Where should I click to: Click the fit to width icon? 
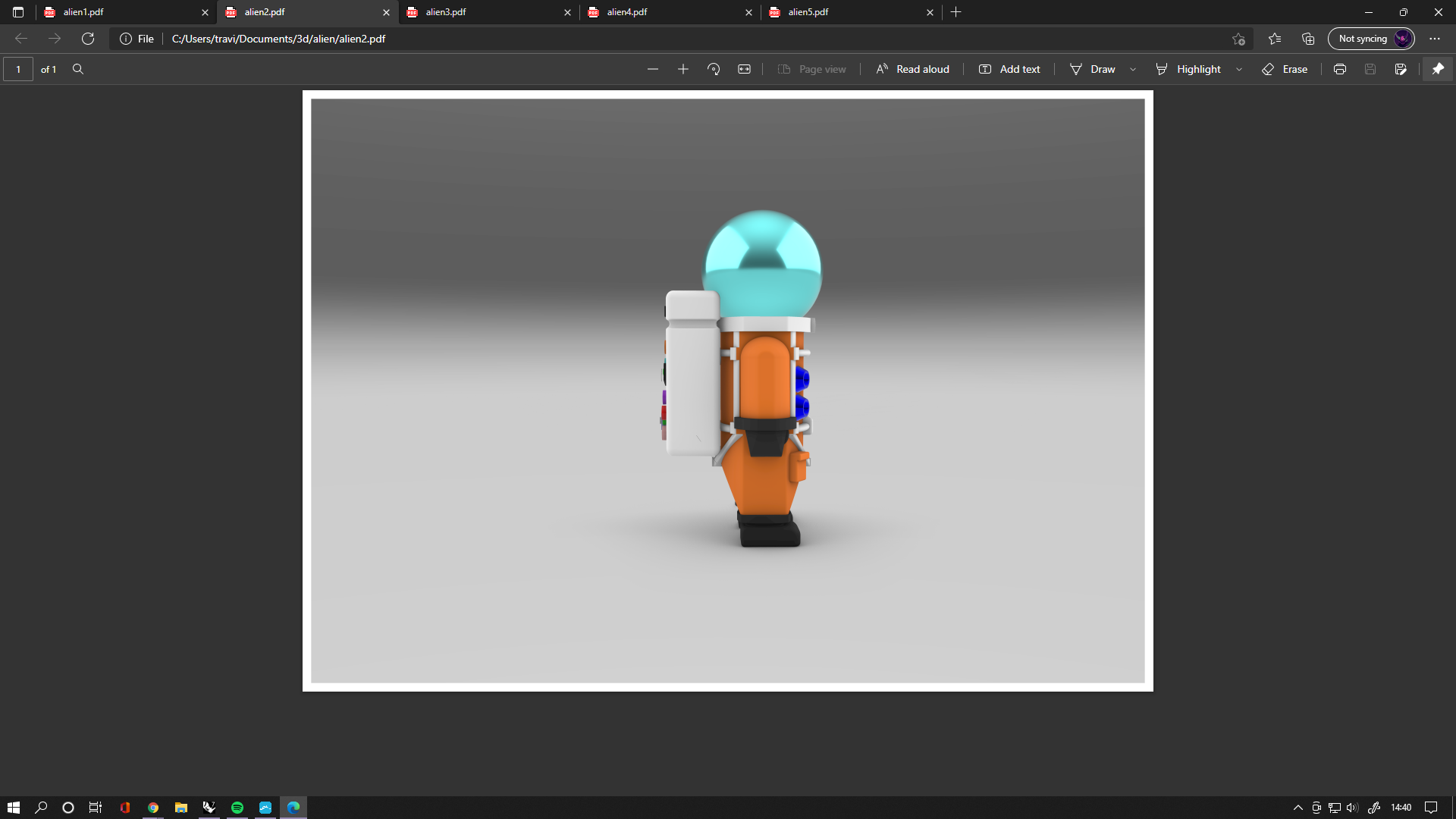click(744, 69)
